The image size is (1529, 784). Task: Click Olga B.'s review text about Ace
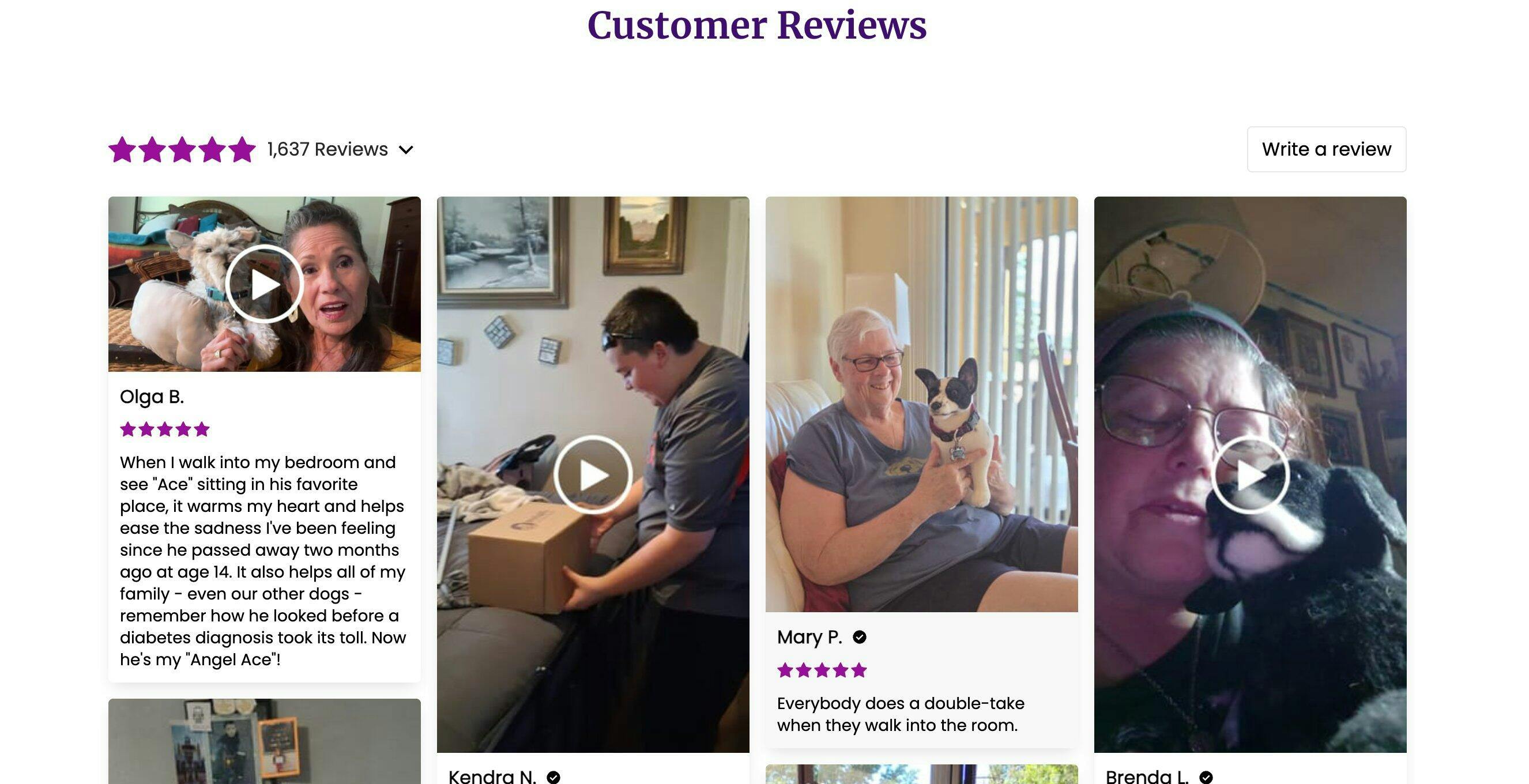[x=263, y=561]
